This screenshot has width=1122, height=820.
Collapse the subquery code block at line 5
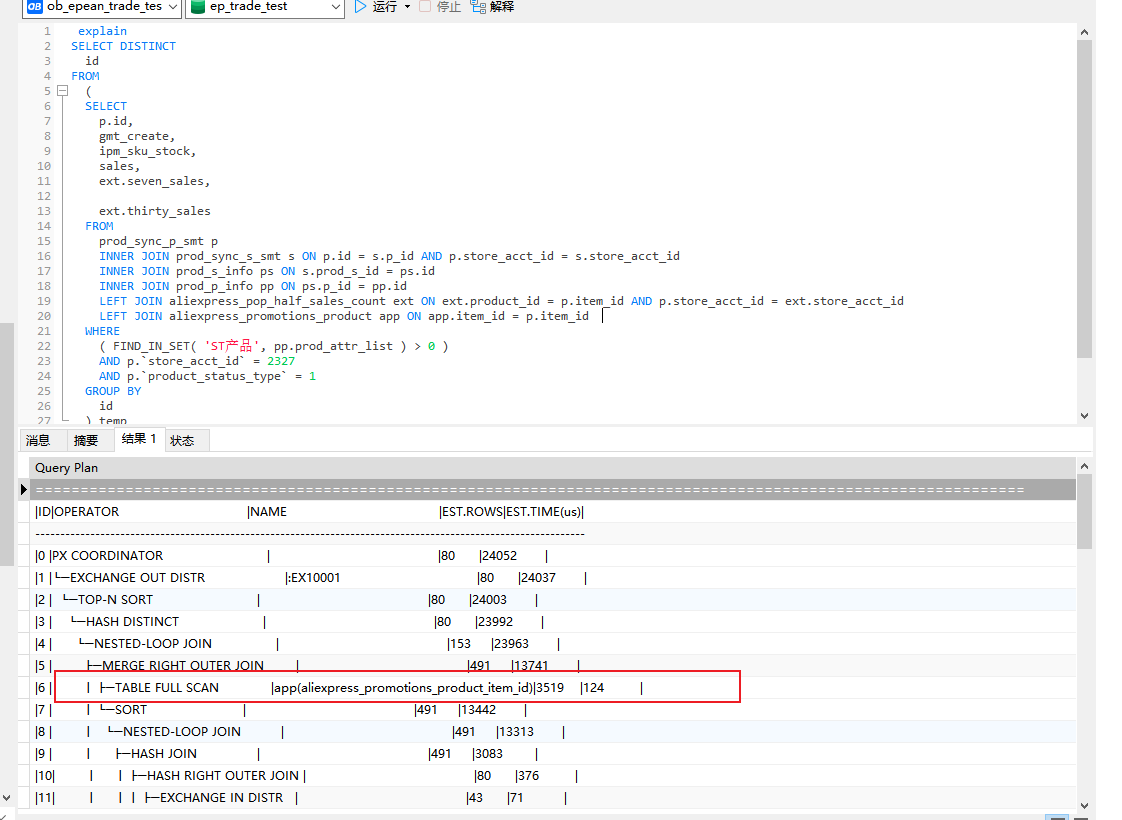(x=63, y=90)
